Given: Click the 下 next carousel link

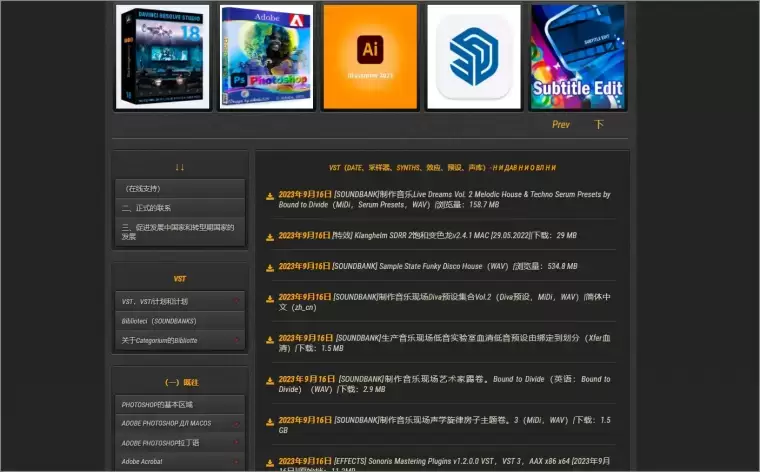Looking at the screenshot, I should click(599, 125).
